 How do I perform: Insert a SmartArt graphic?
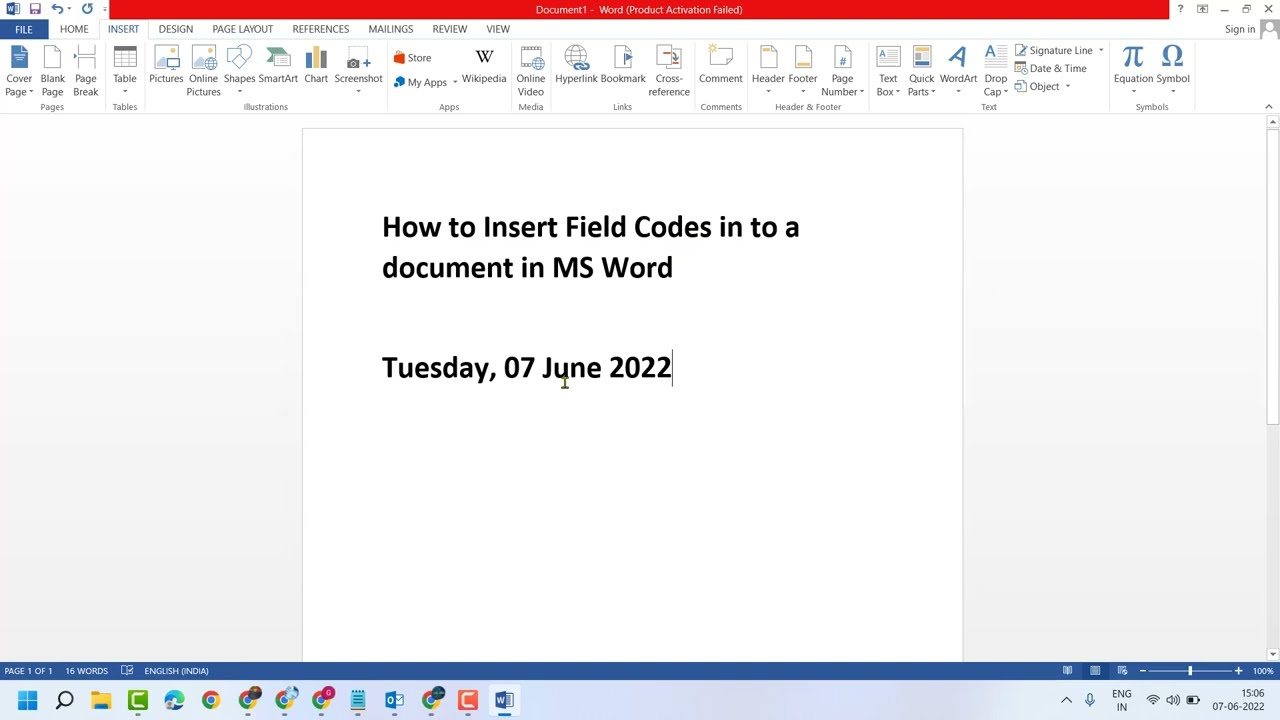[x=278, y=65]
